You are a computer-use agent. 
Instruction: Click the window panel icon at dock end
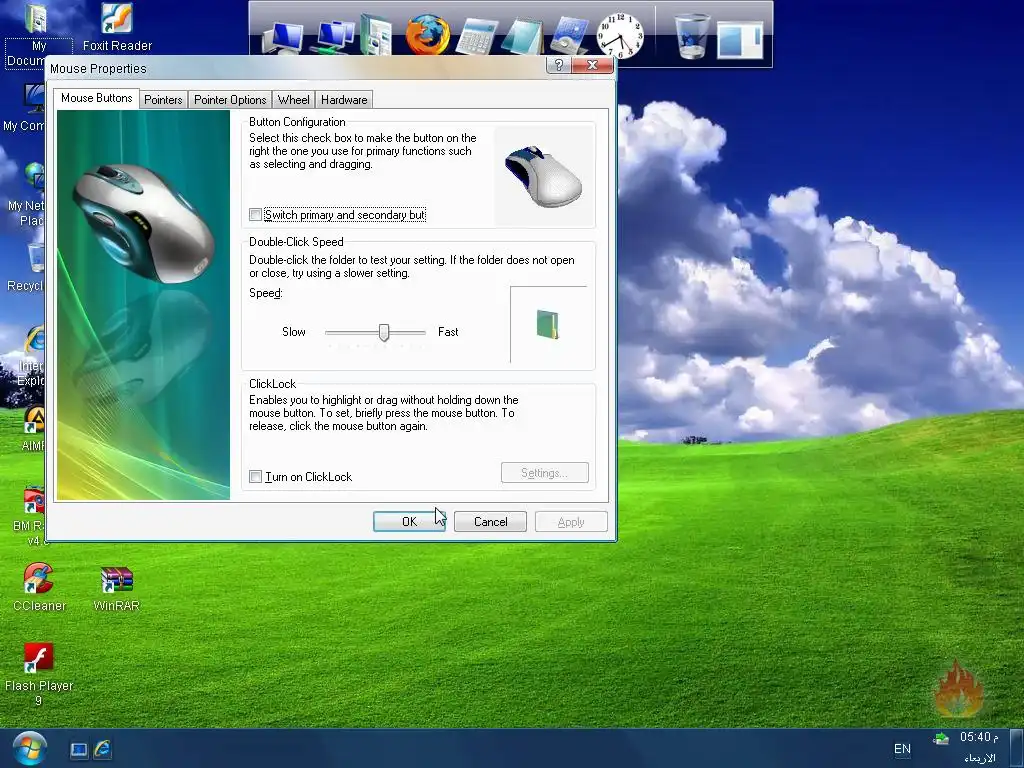[x=740, y=40]
